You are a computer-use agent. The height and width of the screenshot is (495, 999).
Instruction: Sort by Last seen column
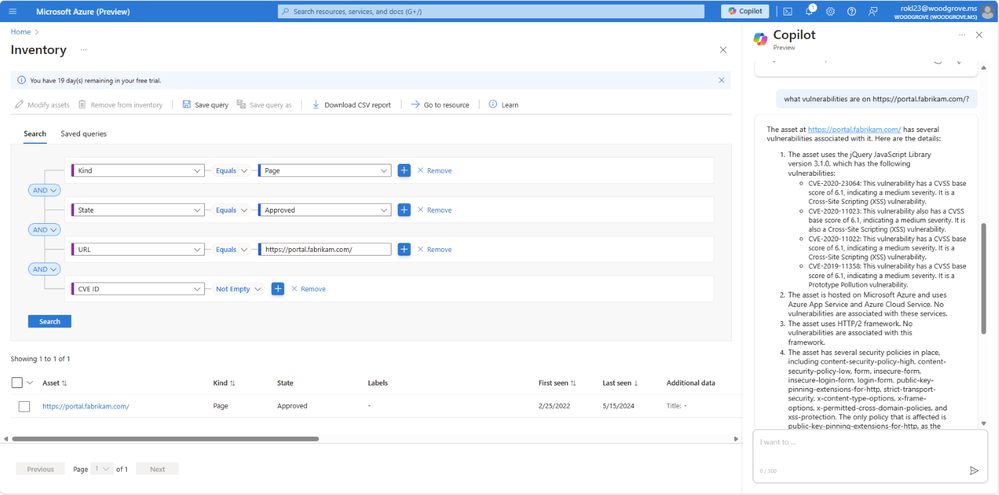pos(621,384)
